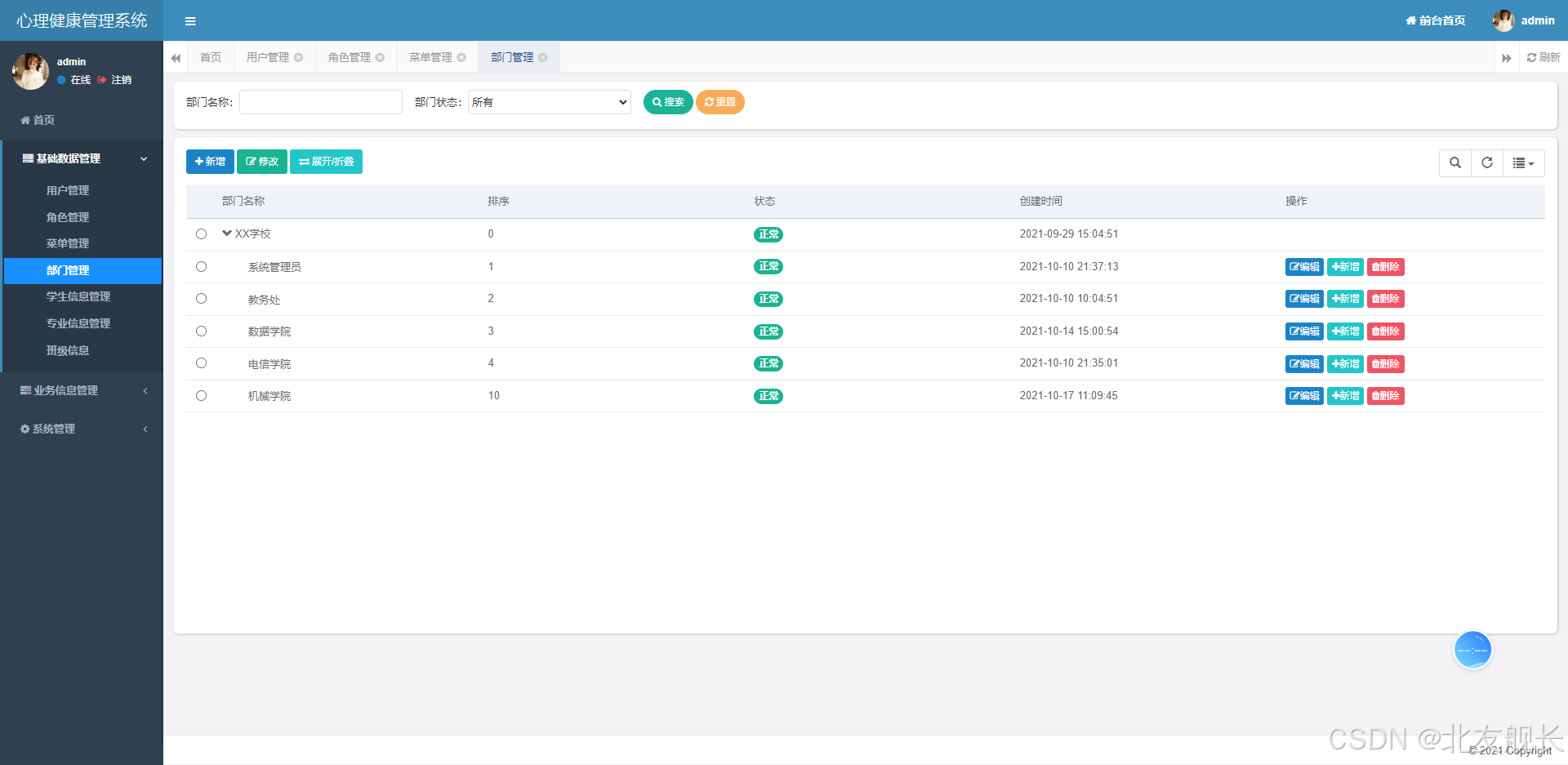Click the blue 新增 toolbar button
Viewport: 1568px width, 765px height.
[x=210, y=162]
